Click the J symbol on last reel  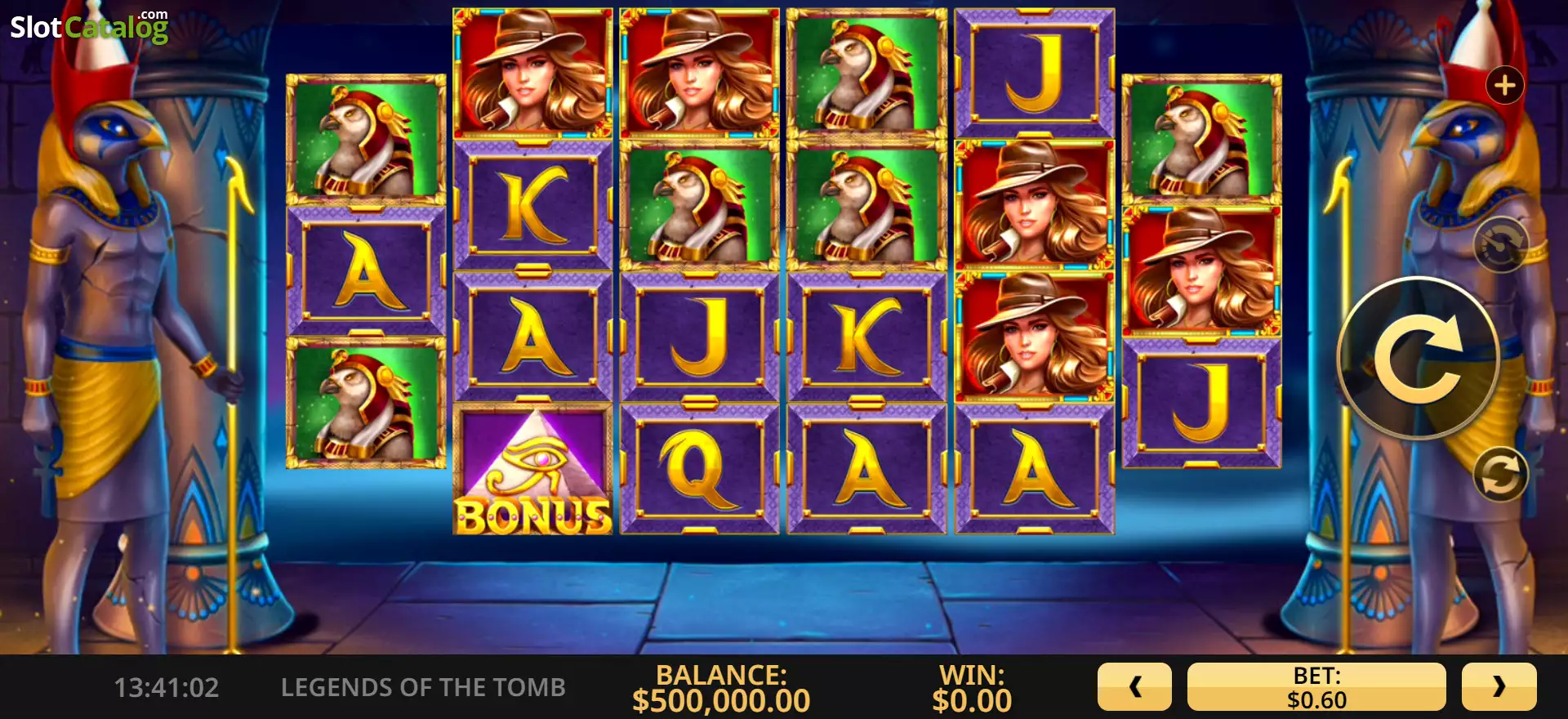pyautogui.click(x=1201, y=404)
